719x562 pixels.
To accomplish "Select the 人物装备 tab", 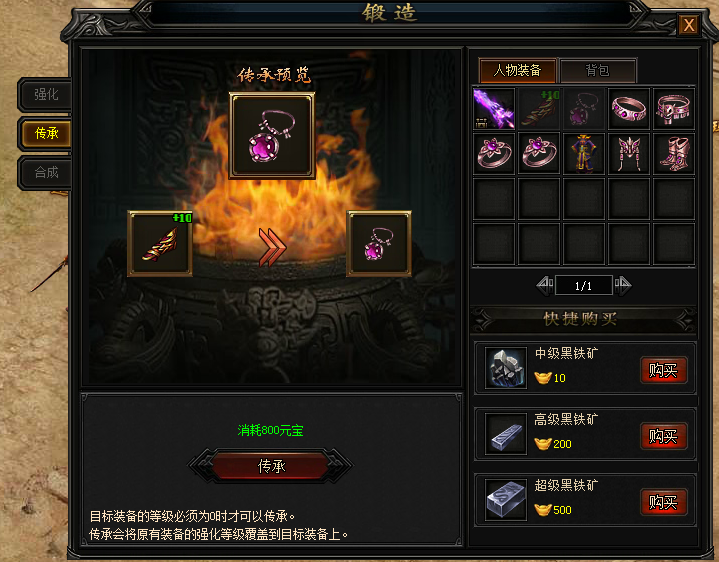I will pyautogui.click(x=517, y=70).
